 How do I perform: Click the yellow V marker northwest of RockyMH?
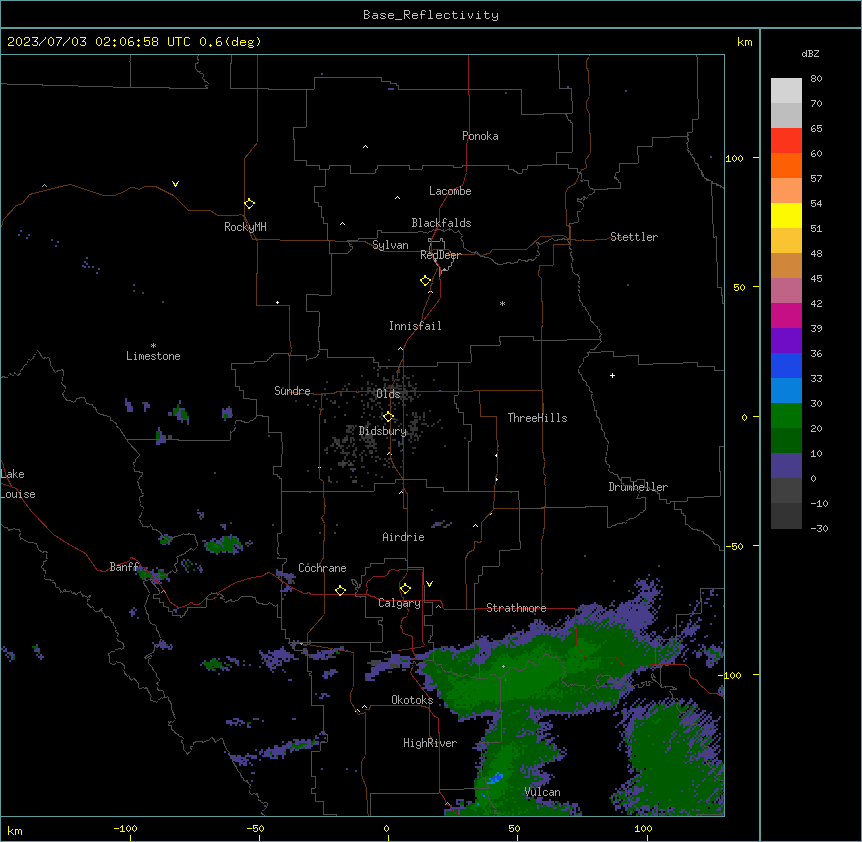pyautogui.click(x=175, y=184)
